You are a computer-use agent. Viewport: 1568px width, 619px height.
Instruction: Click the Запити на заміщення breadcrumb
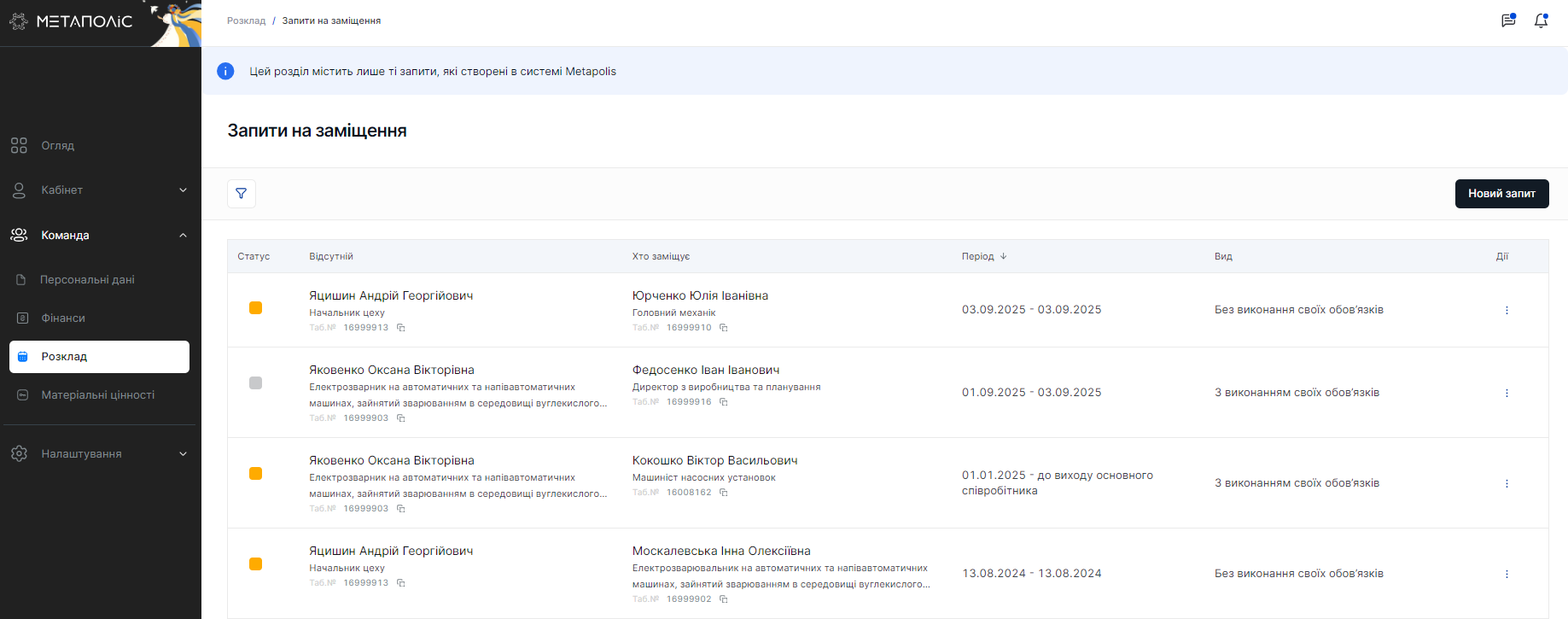tap(331, 20)
